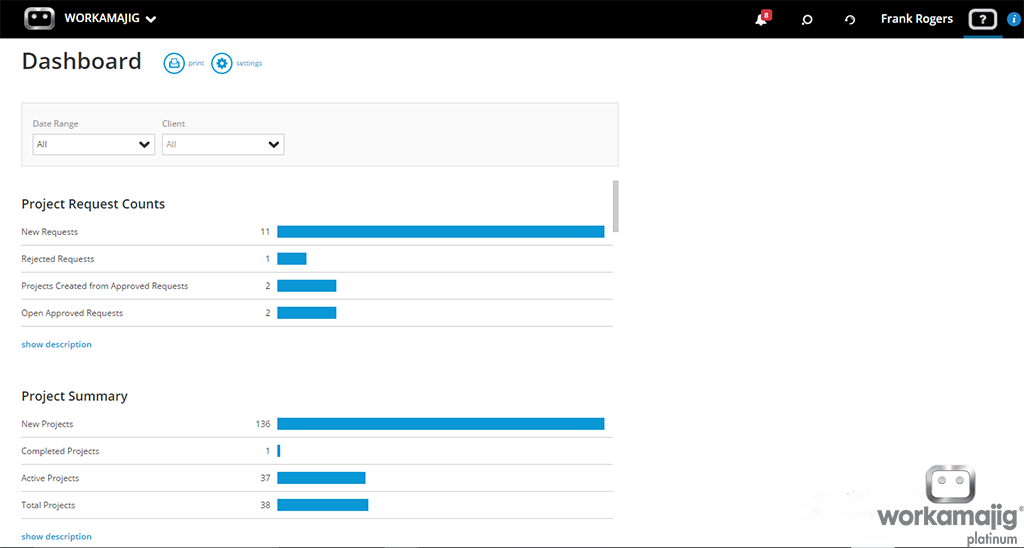Screen dimensions: 1024x548
Task: Click the New Requests bar
Action: pyautogui.click(x=440, y=232)
